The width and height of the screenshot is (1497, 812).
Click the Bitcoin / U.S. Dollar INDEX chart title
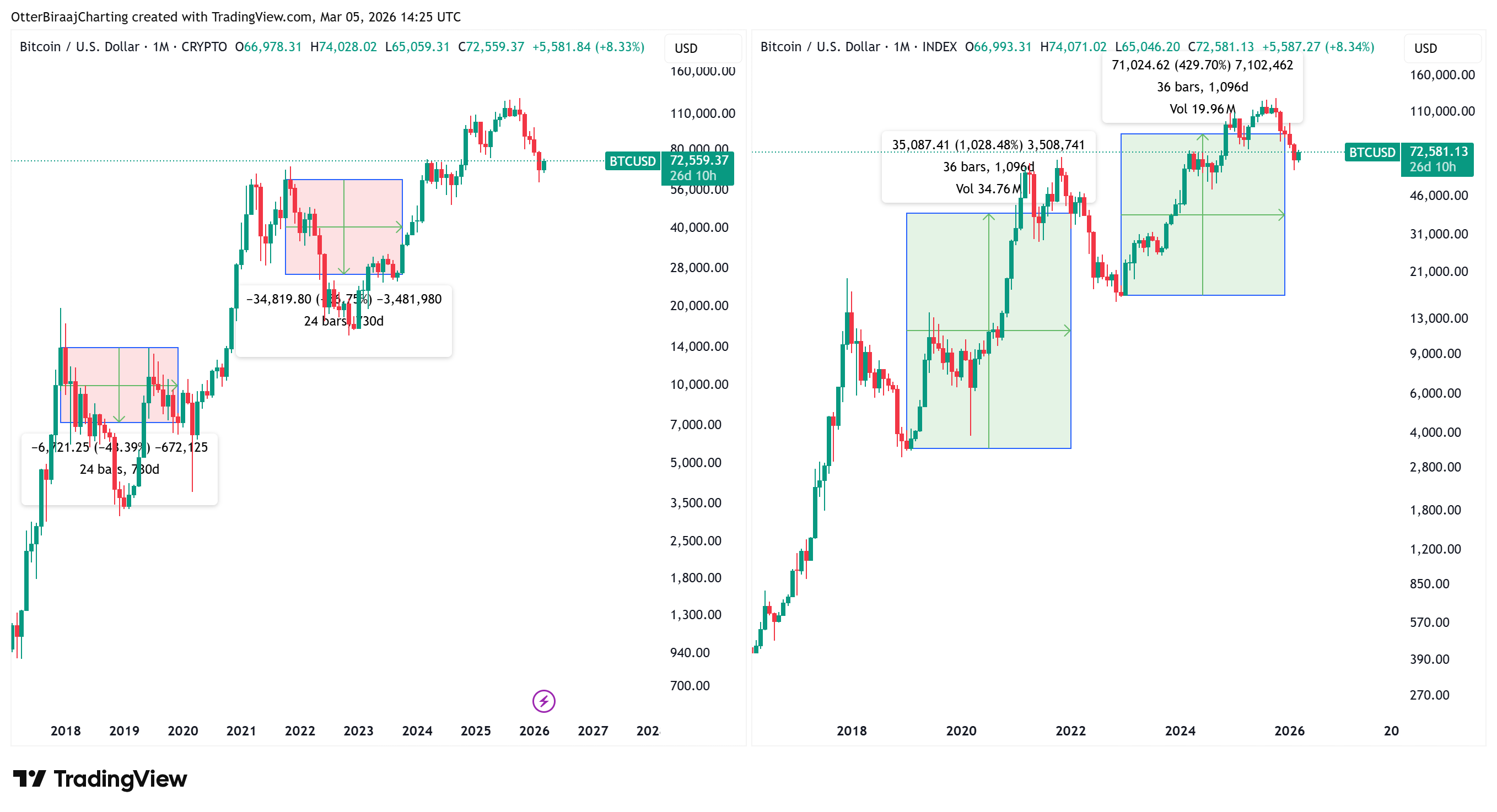pyautogui.click(x=858, y=46)
